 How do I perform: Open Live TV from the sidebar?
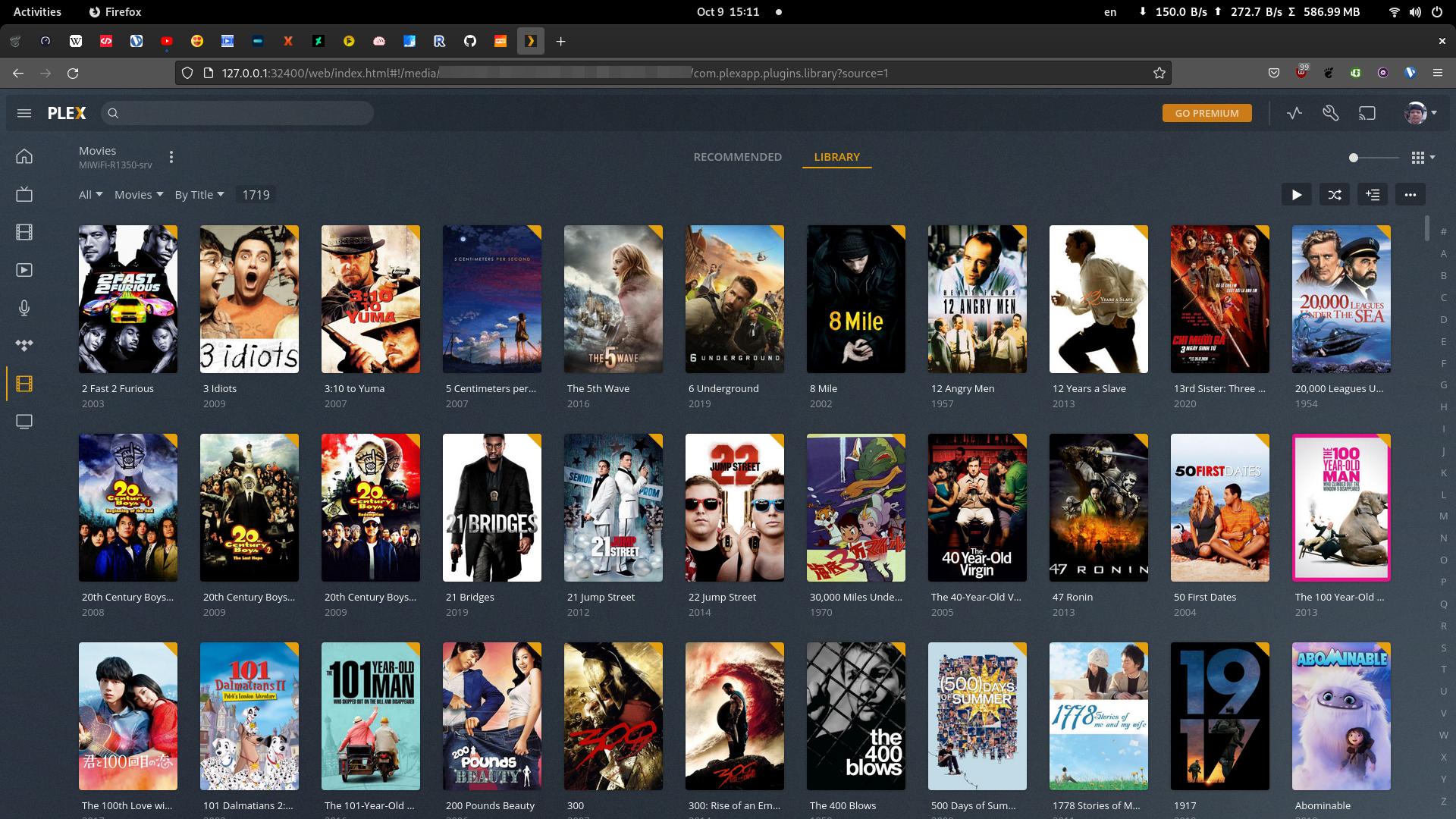pyautogui.click(x=24, y=194)
